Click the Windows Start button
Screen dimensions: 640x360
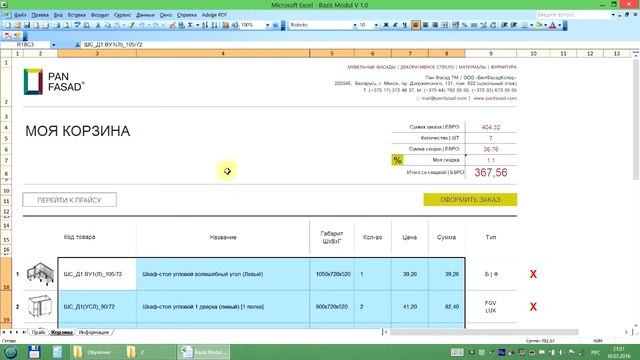point(10,352)
